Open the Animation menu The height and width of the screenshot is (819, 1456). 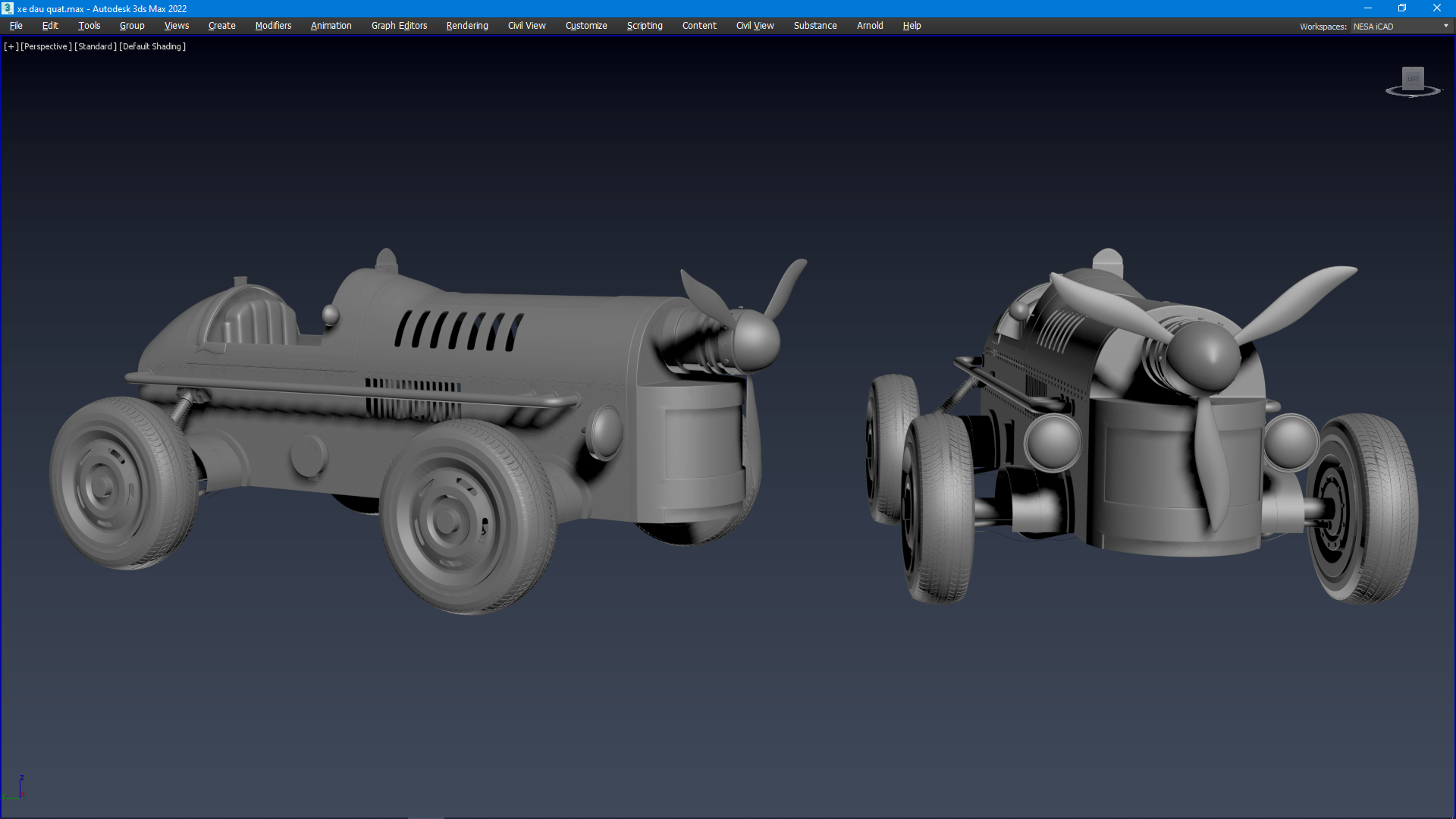coord(331,26)
